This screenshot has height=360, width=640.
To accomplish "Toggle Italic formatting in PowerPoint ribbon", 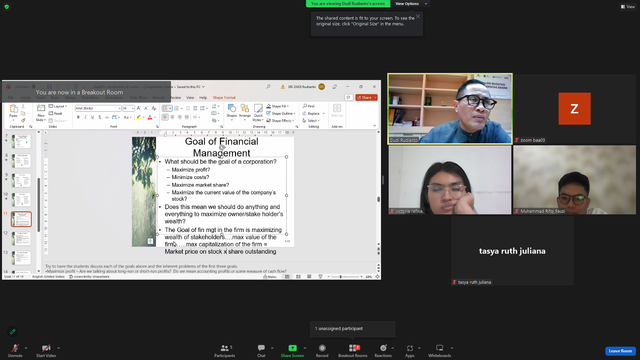I will [x=85, y=117].
